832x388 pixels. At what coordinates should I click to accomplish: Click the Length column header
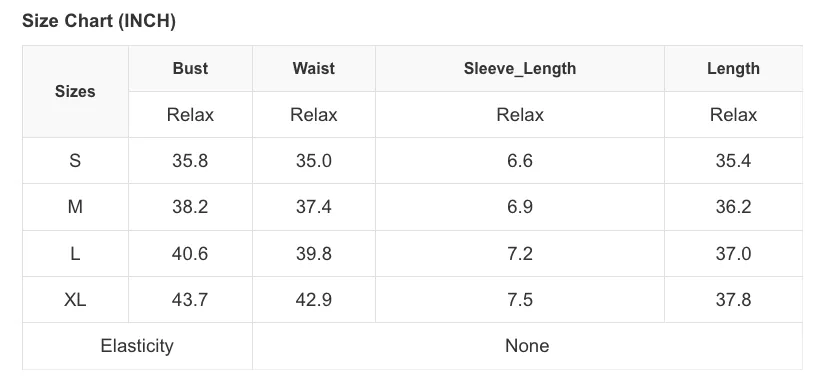pos(733,68)
